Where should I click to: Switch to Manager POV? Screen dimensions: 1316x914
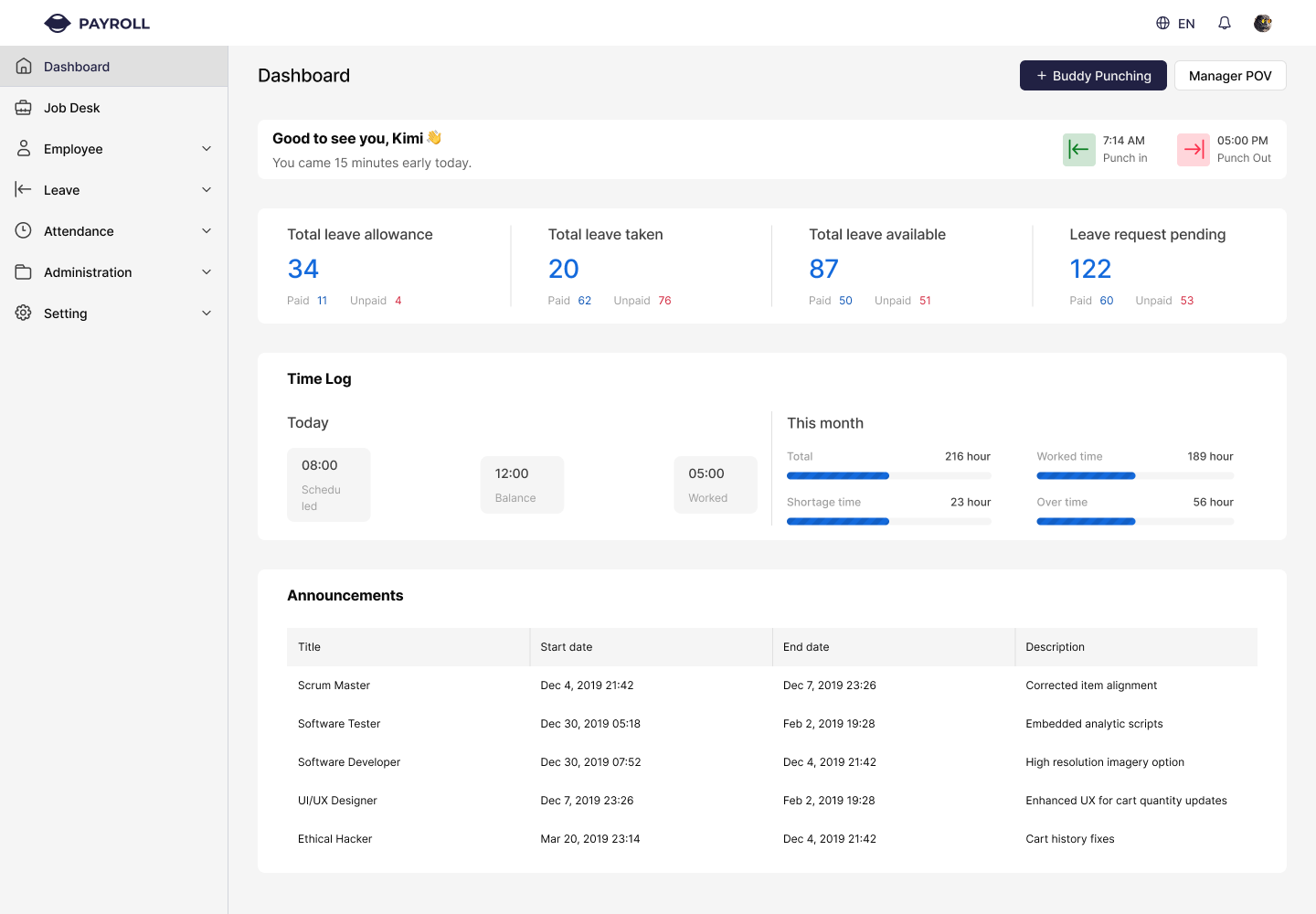1230,75
